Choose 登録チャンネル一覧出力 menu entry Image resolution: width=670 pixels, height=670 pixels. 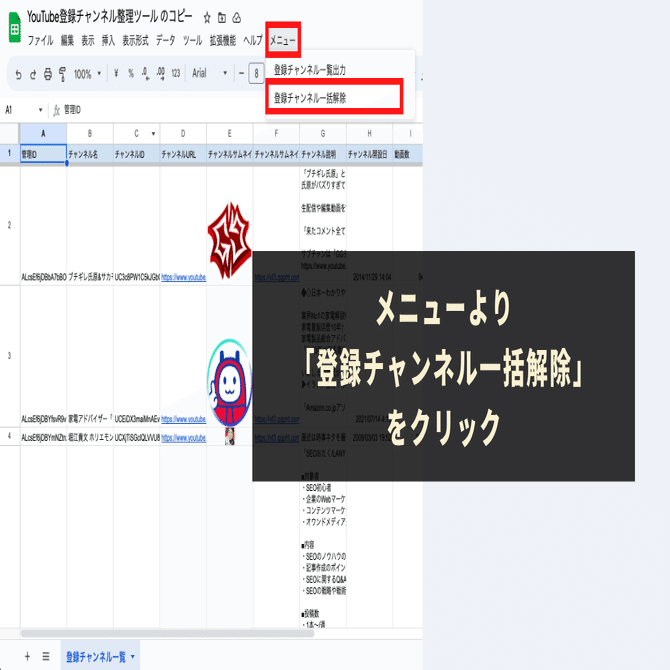340,70
